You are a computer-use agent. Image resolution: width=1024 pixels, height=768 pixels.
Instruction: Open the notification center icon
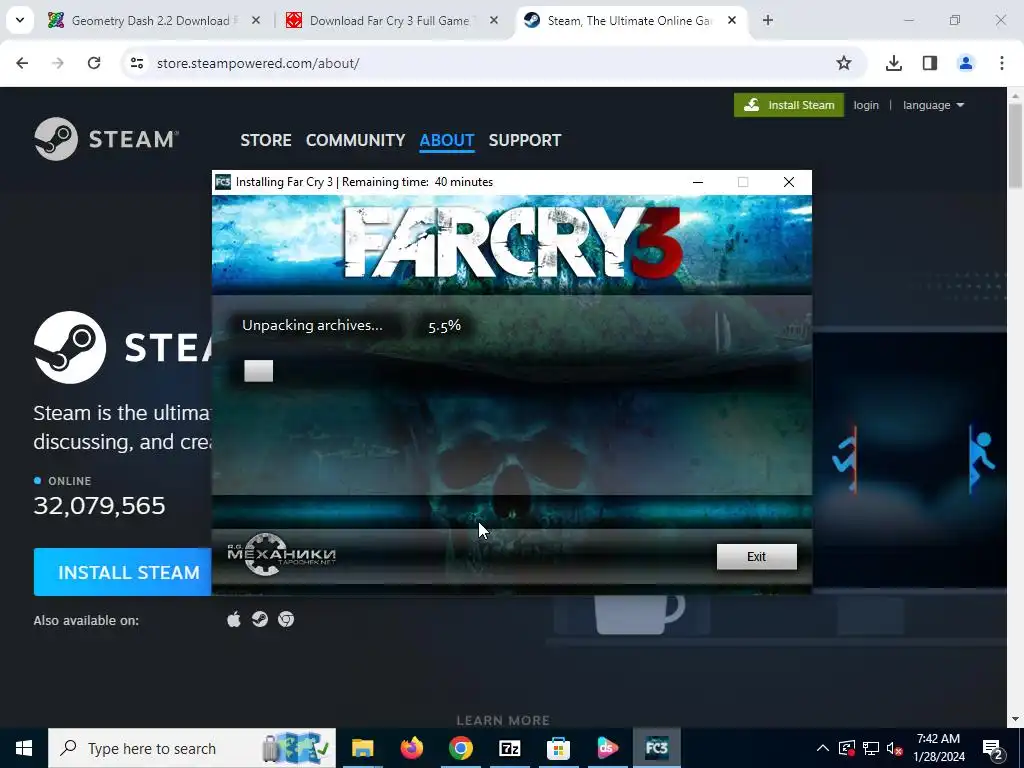994,748
